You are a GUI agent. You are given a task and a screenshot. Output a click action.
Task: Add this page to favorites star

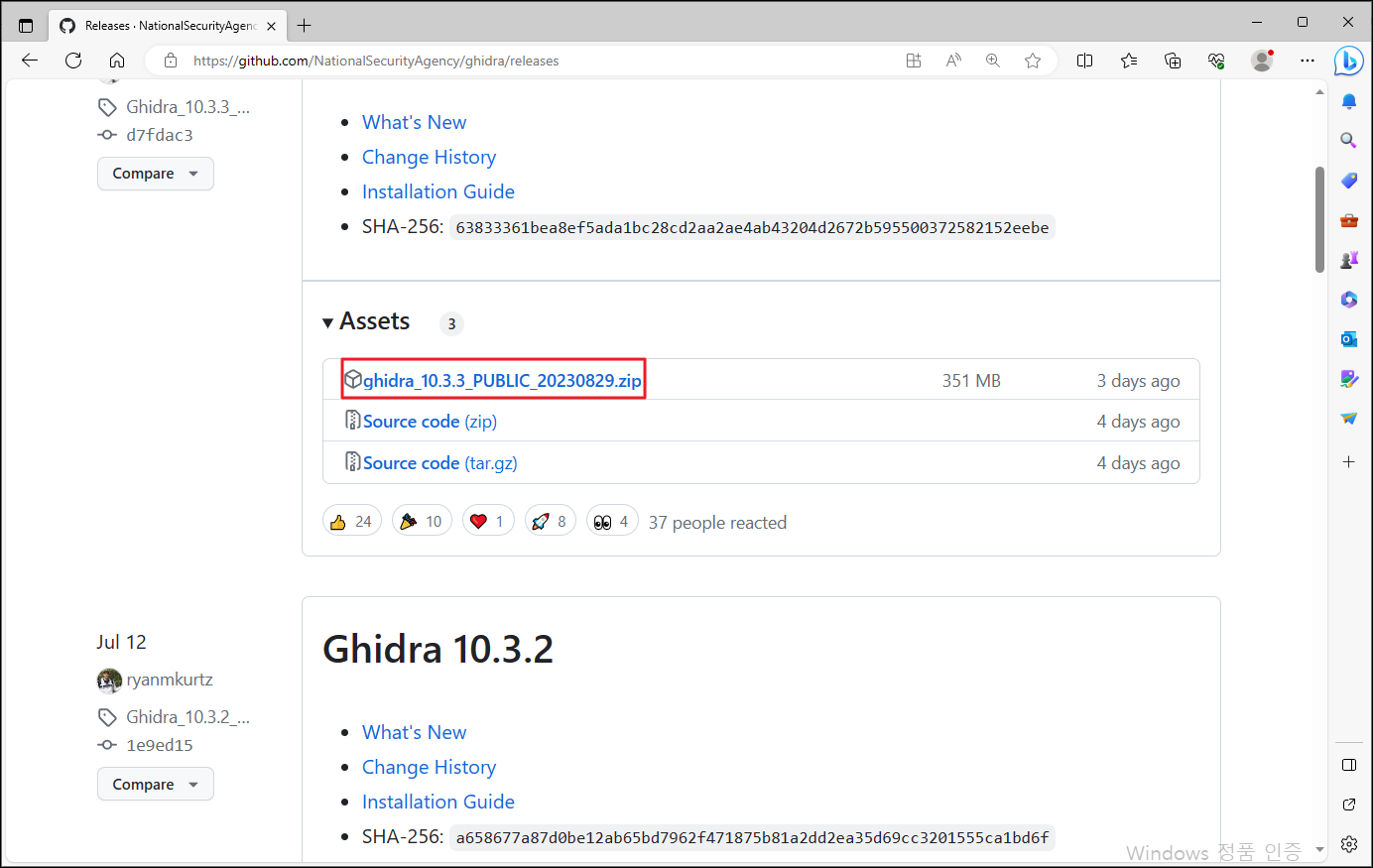click(x=1033, y=61)
